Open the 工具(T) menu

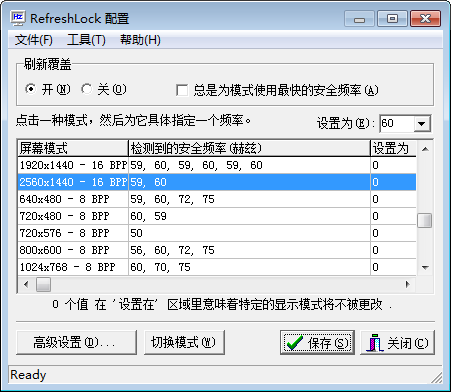tap(86, 40)
